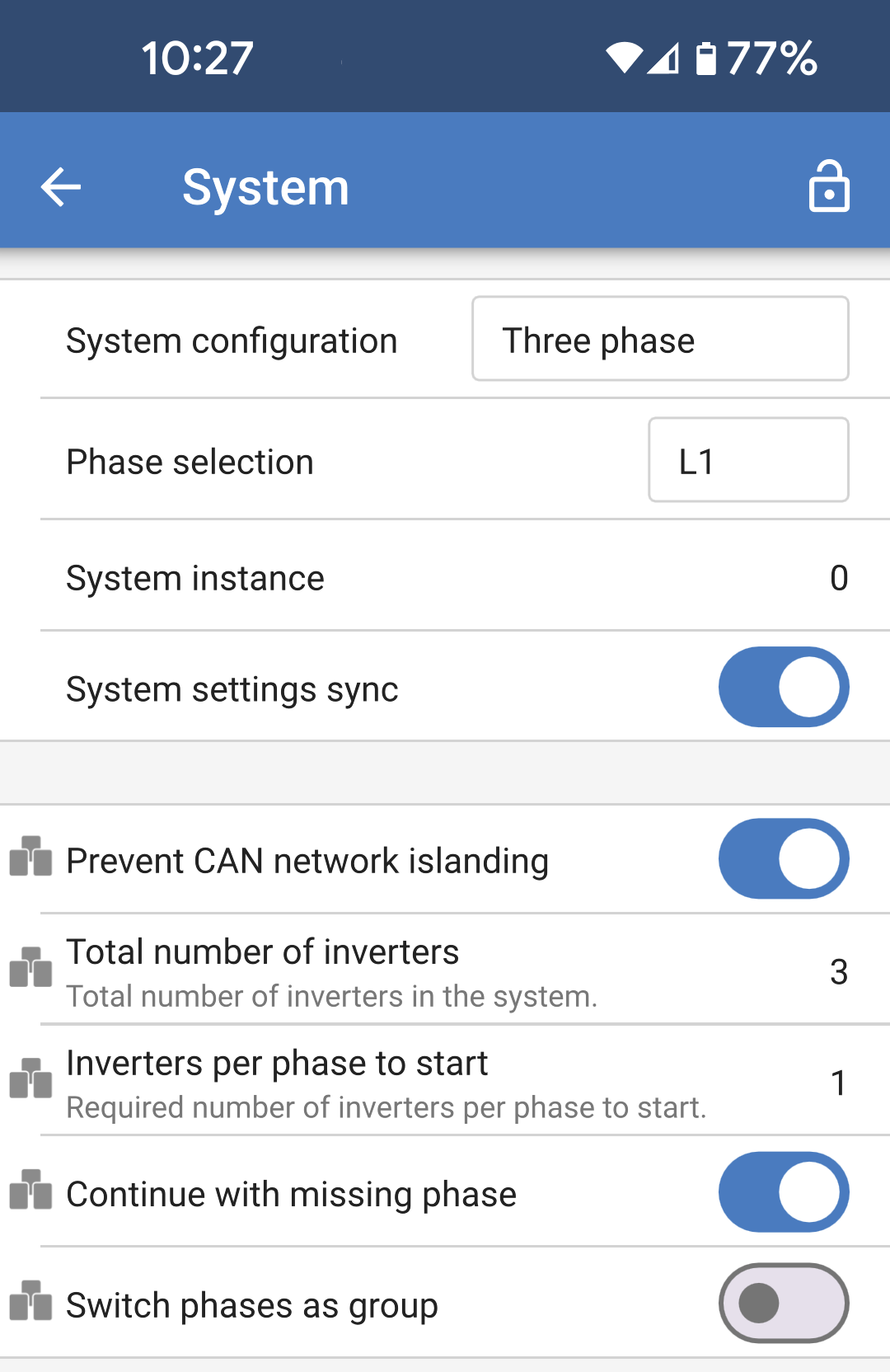
Task: Tap the lock icon in the header
Action: (829, 186)
